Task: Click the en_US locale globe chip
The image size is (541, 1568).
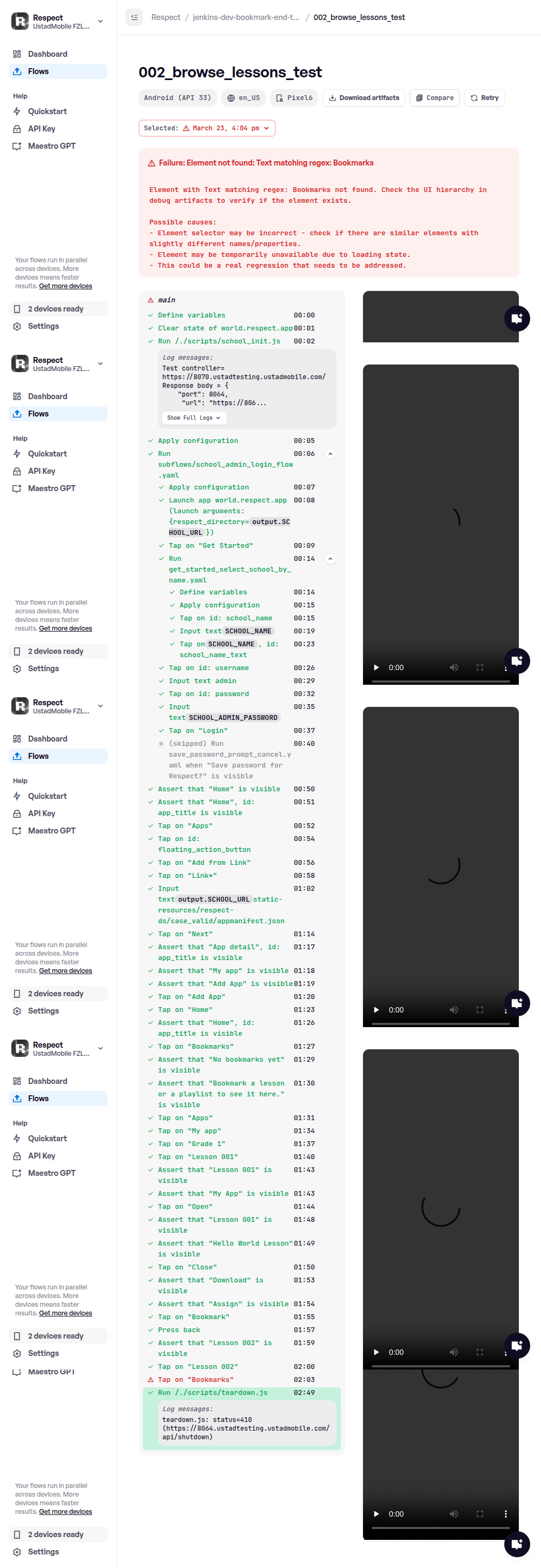Action: click(x=243, y=98)
